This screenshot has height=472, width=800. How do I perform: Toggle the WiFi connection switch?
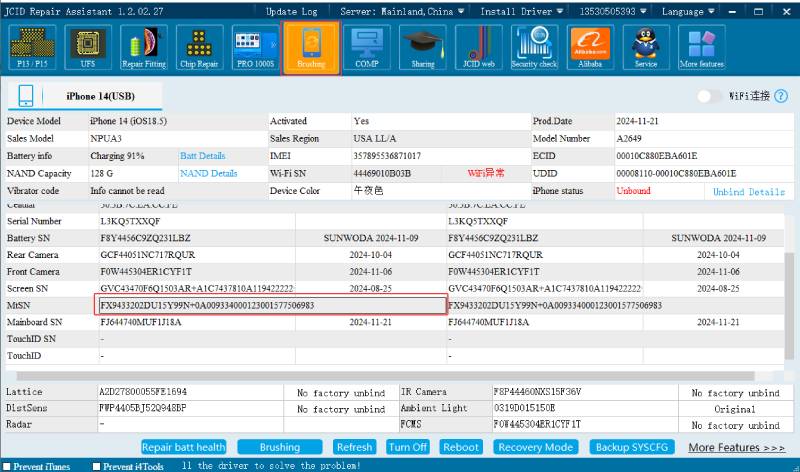pos(710,96)
